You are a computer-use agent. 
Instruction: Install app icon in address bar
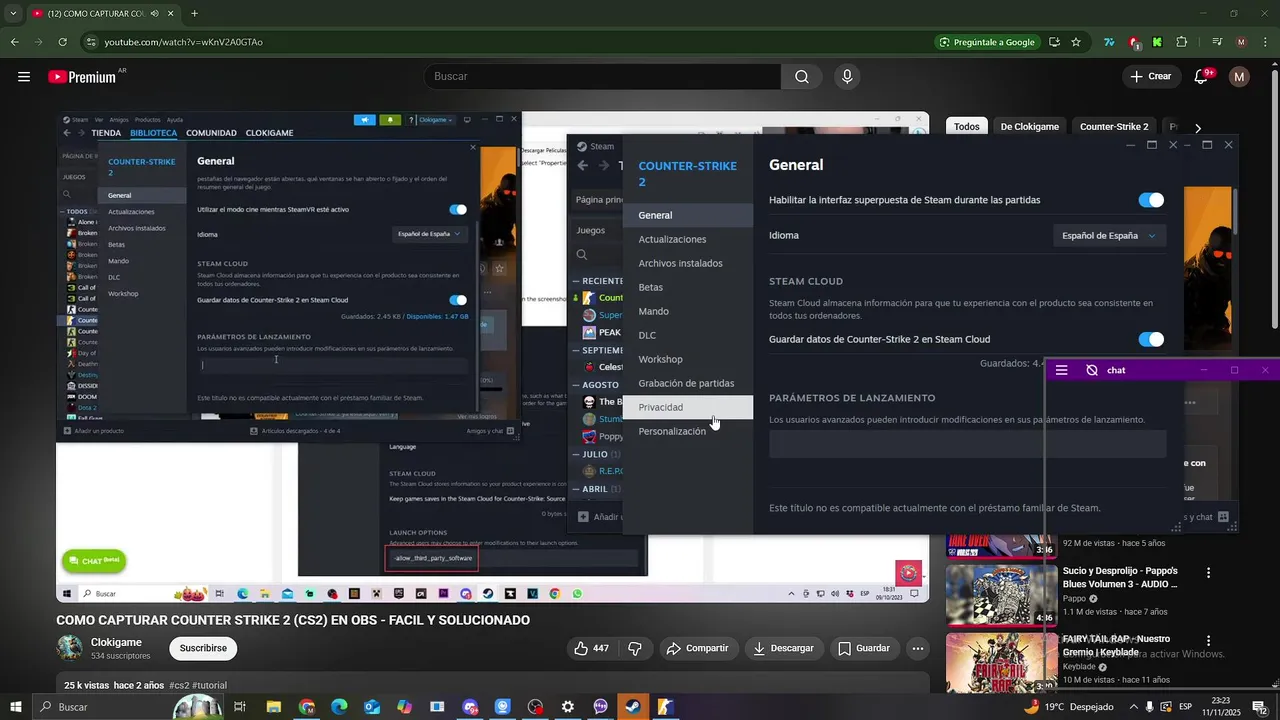[x=1054, y=42]
